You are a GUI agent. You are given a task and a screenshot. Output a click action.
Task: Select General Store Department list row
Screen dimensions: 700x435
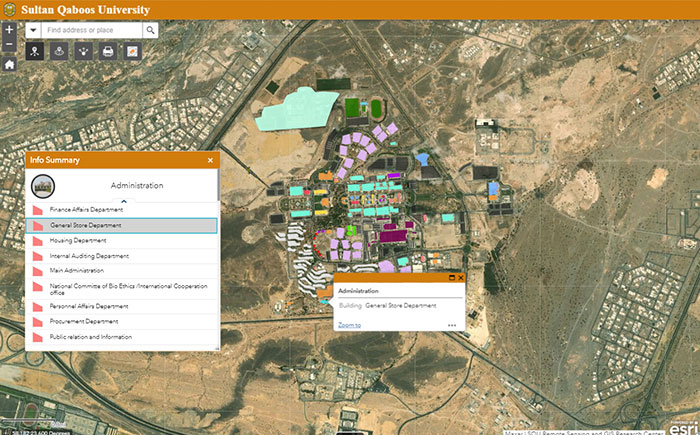click(x=121, y=226)
